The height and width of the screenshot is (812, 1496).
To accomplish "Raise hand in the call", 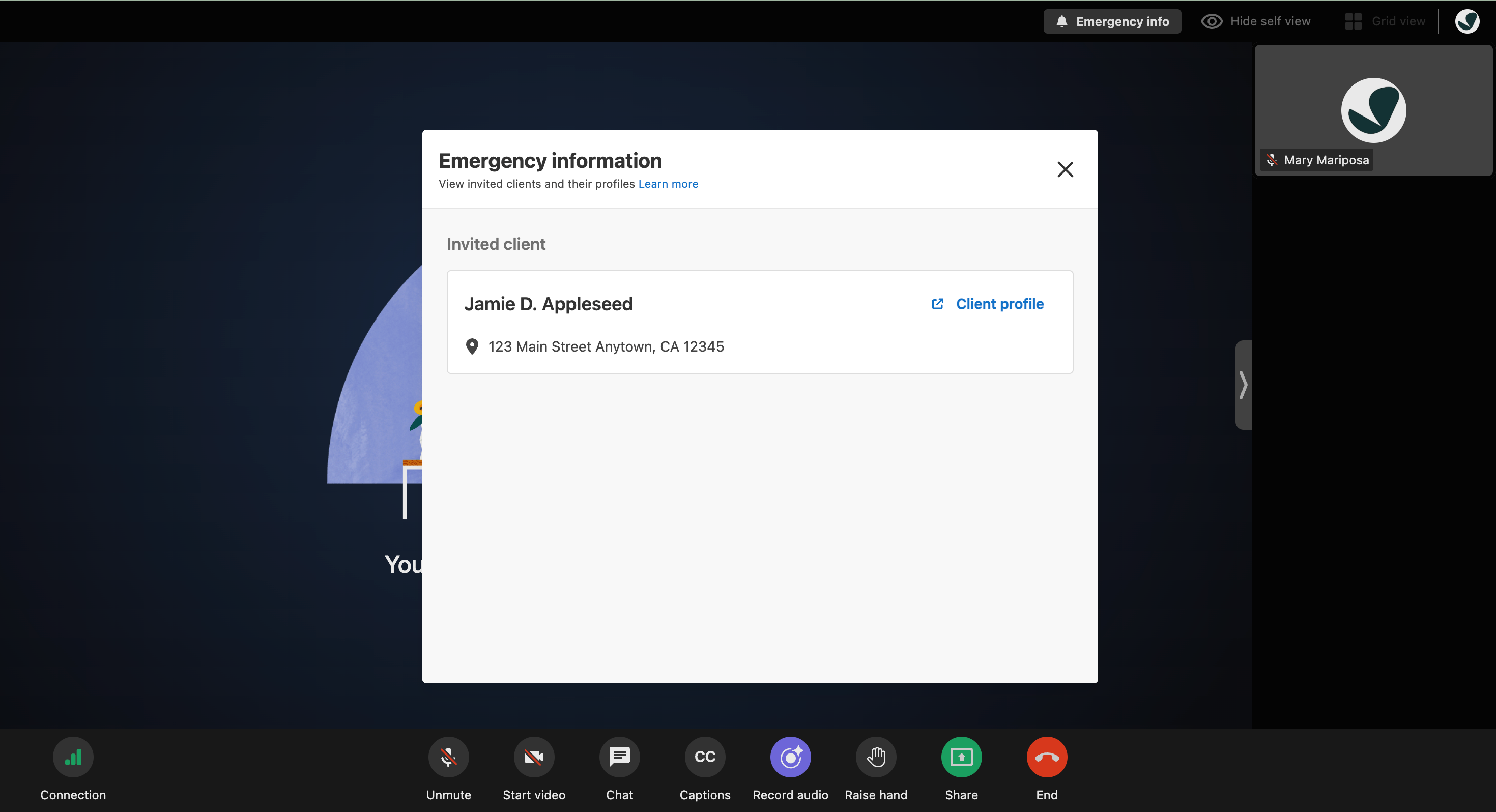I will coord(876,757).
